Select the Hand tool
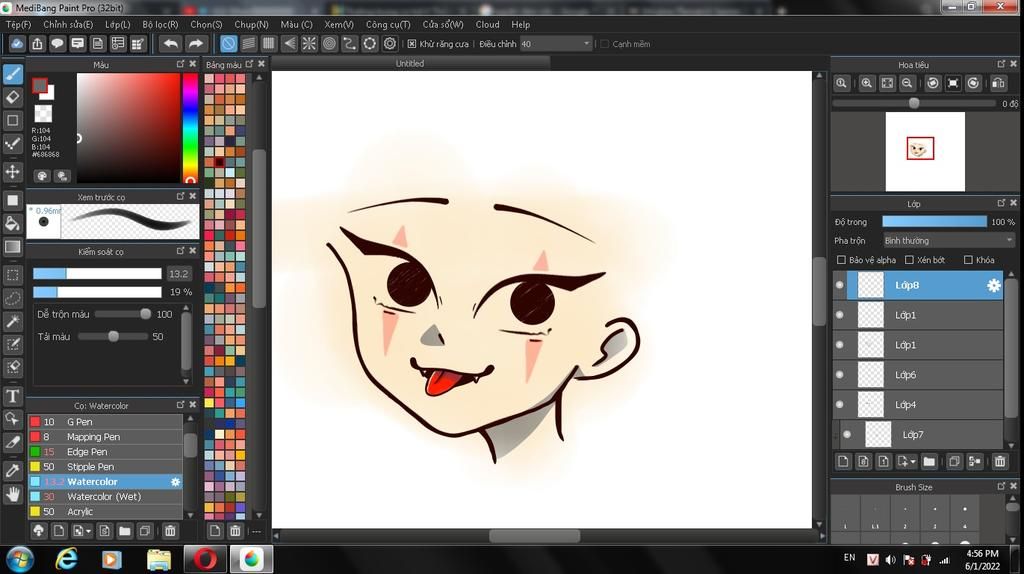The width and height of the screenshot is (1024, 574). click(12, 494)
